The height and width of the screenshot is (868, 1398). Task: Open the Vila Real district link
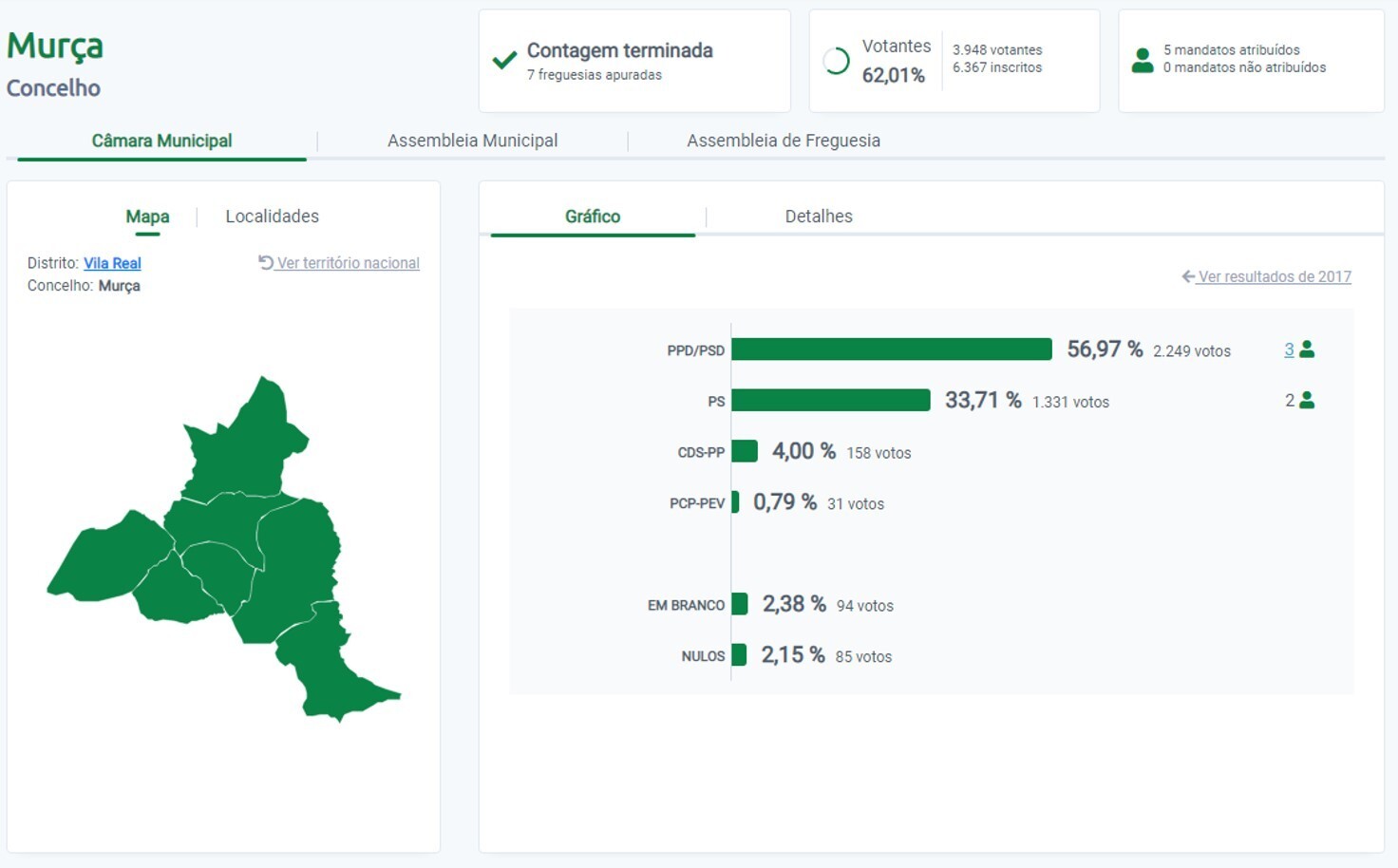pyautogui.click(x=112, y=263)
